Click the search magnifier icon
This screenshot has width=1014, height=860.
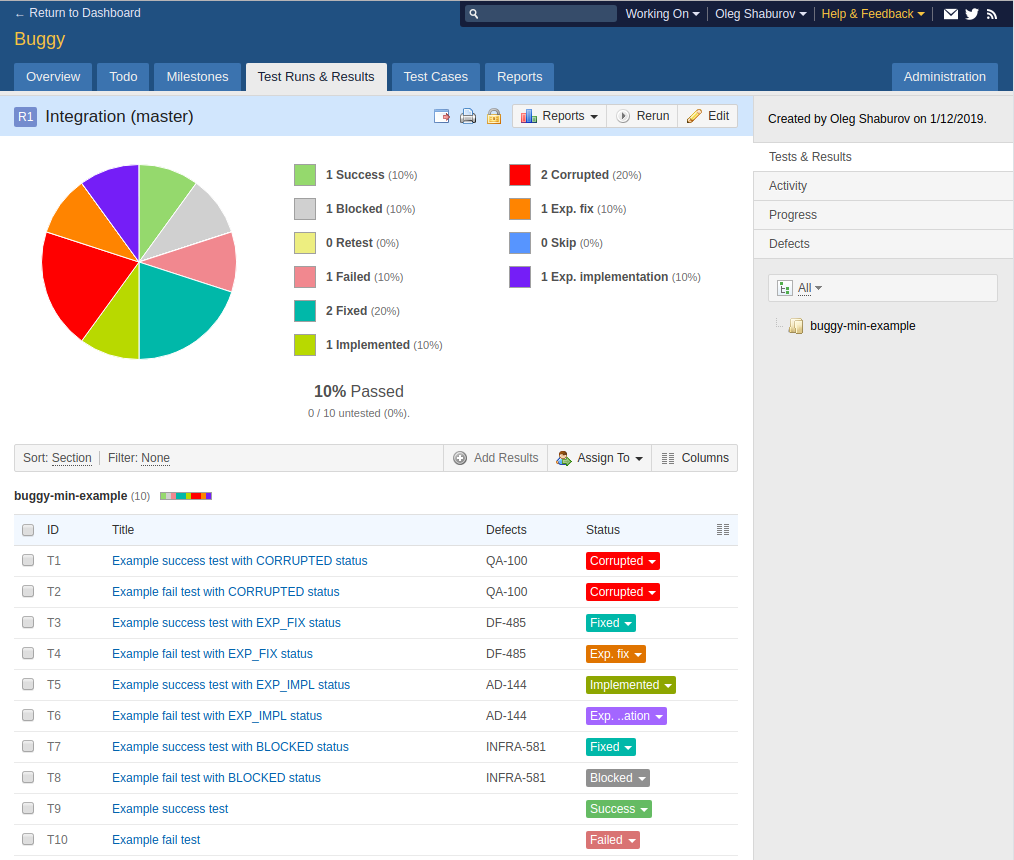tap(473, 14)
